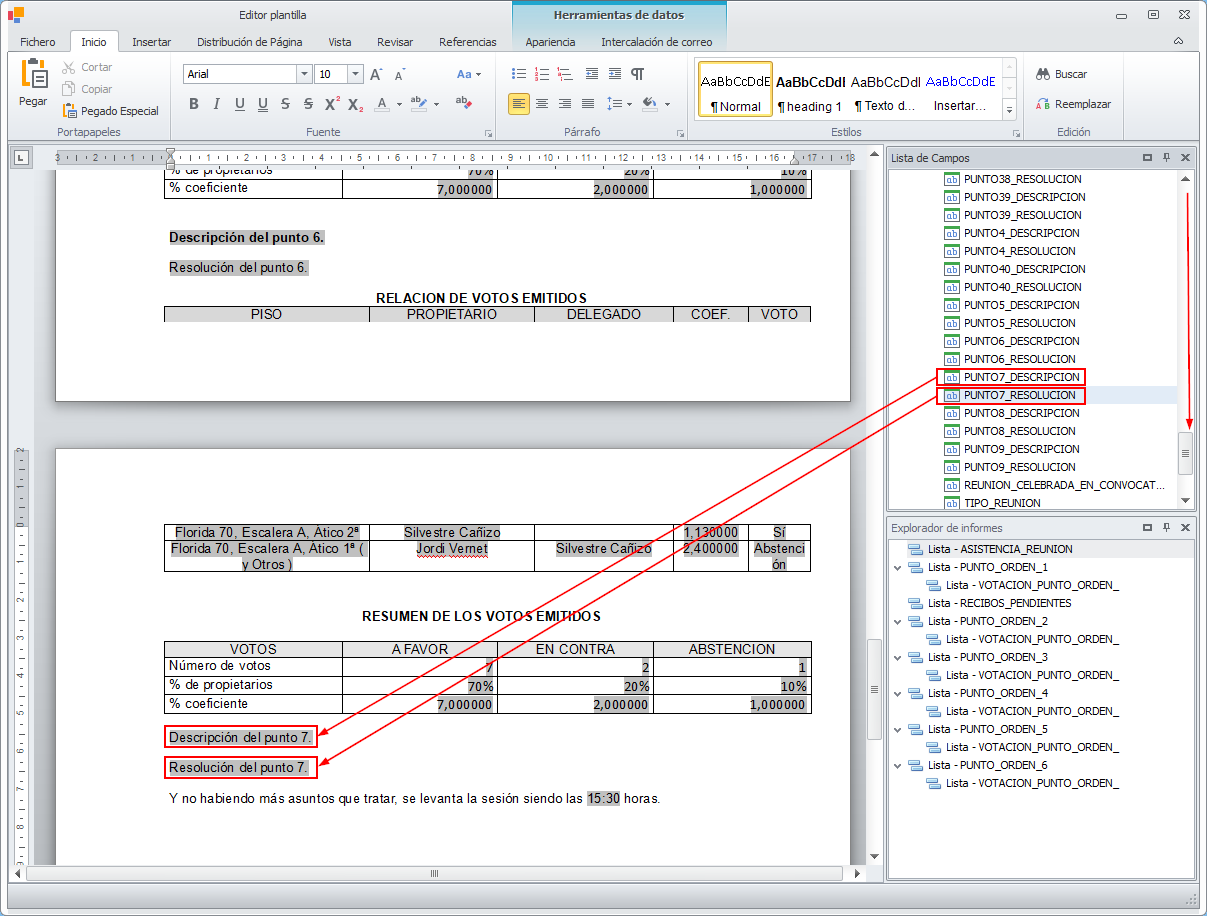This screenshot has width=1207, height=916.
Task: Toggle bold formatting in Fuente group
Action: tap(194, 104)
